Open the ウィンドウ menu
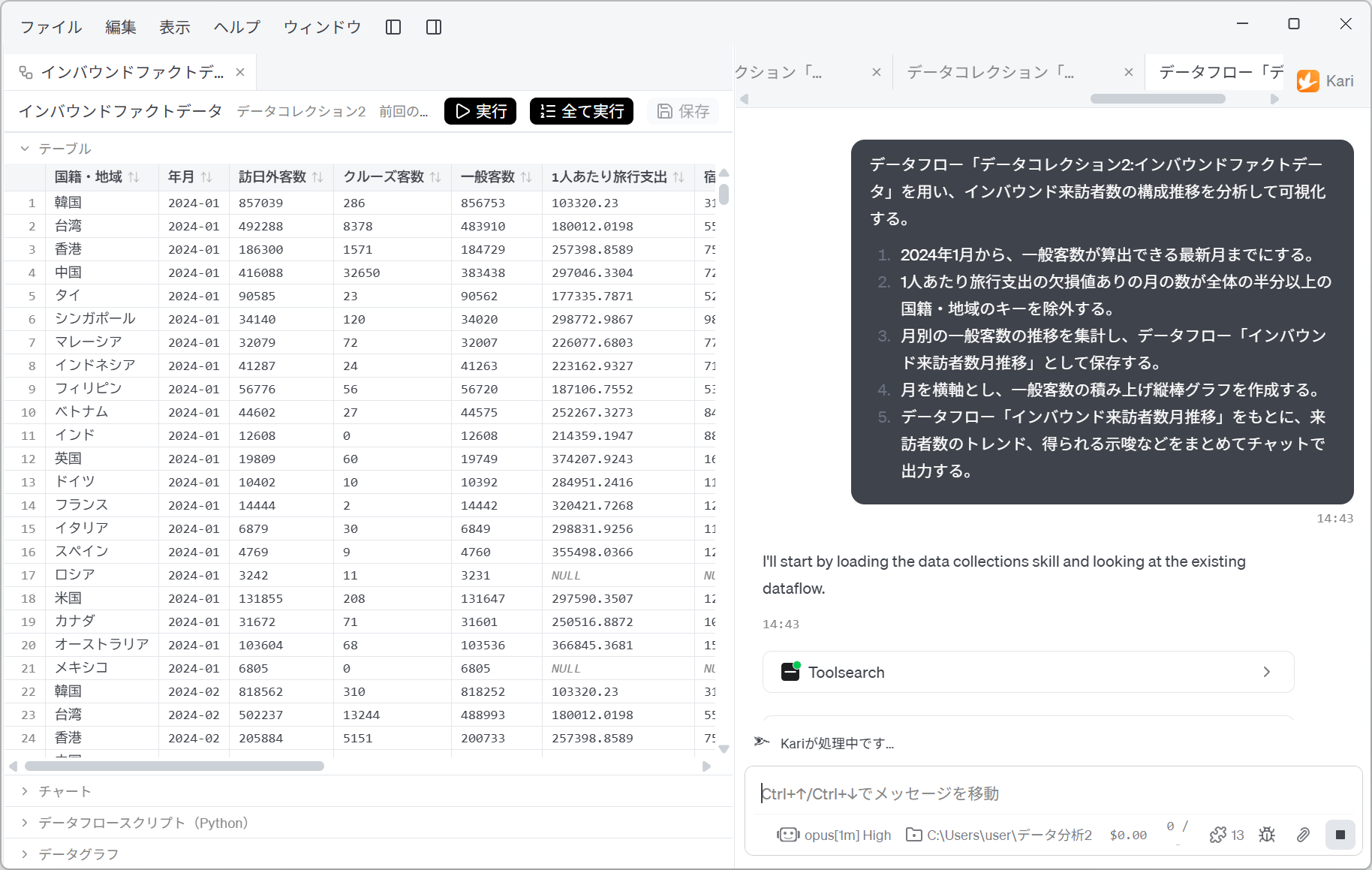 (323, 27)
